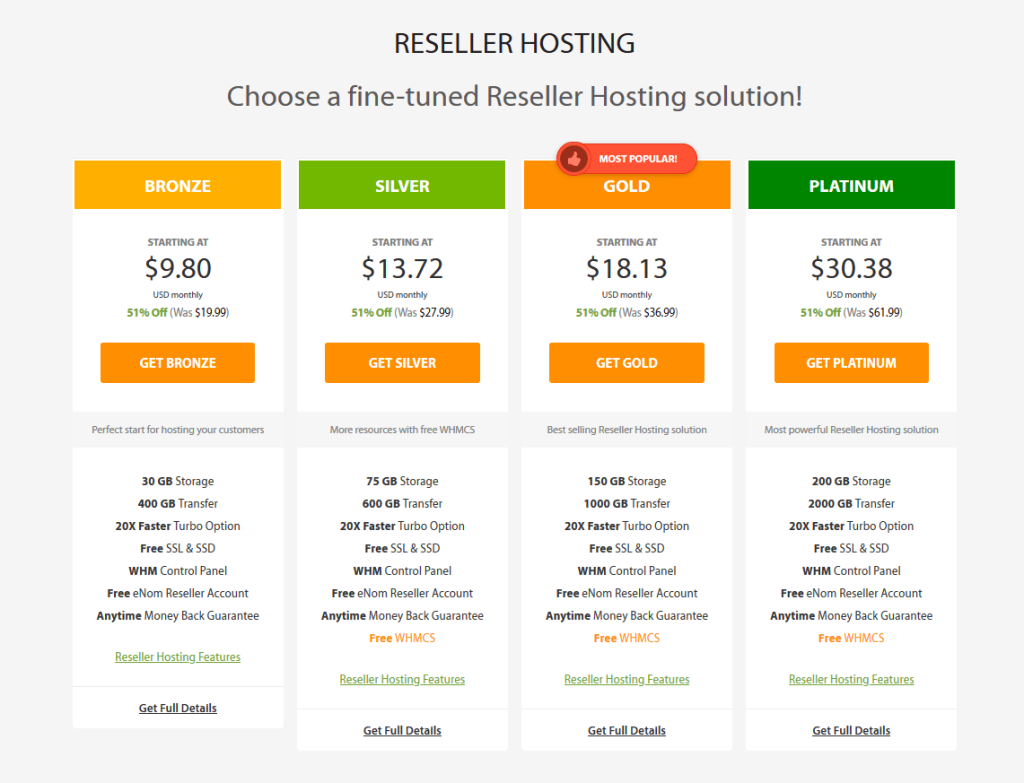
Task: View Get Full Details under Gold
Action: click(626, 731)
